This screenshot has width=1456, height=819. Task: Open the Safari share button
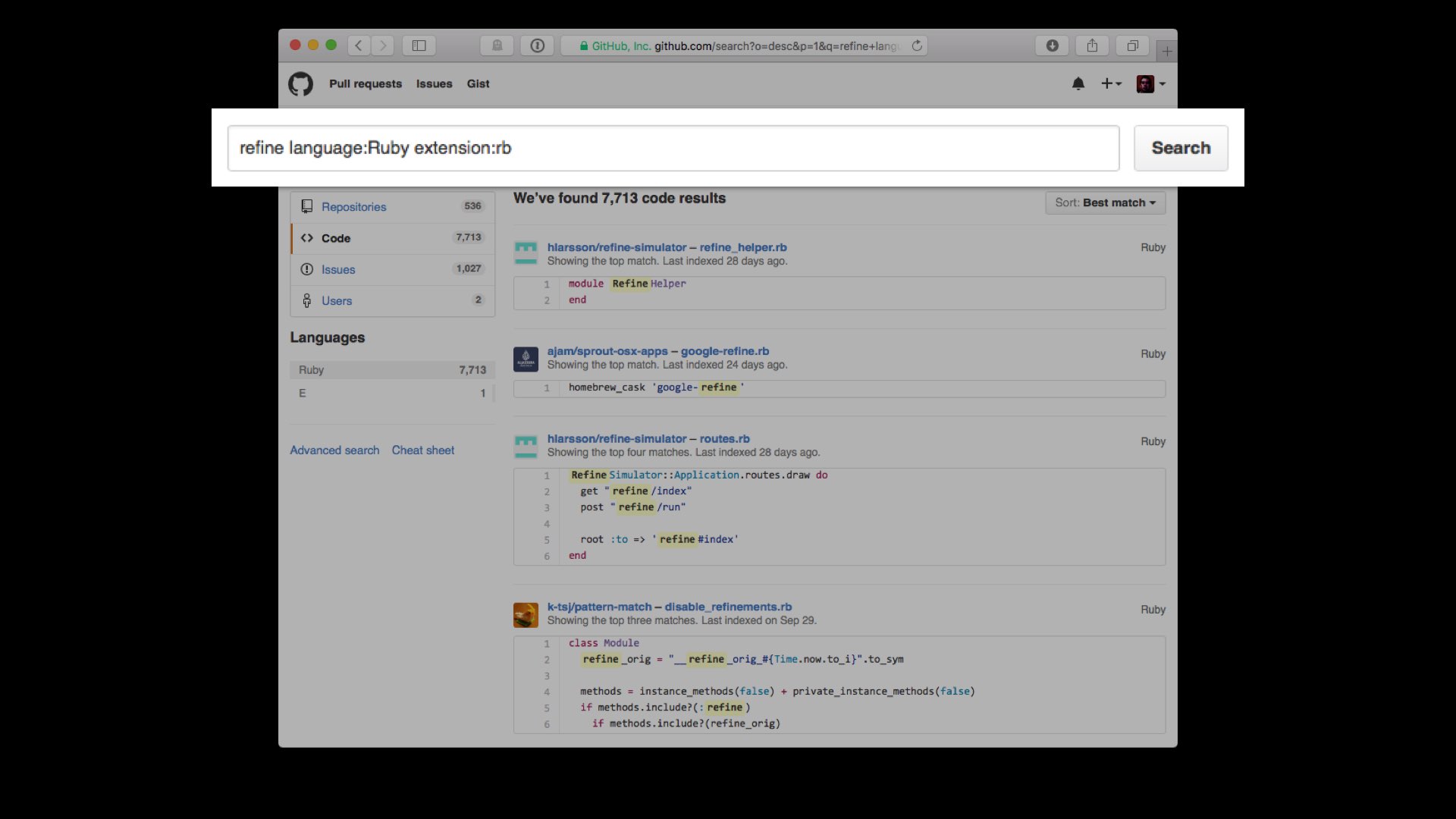(x=1092, y=45)
